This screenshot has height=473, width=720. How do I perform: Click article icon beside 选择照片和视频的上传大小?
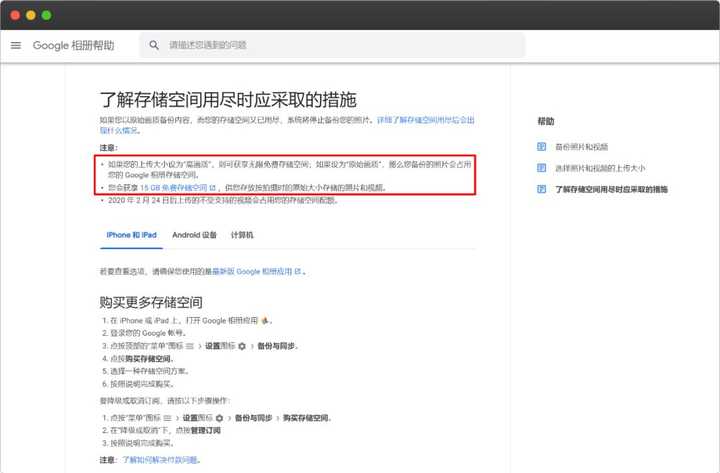[x=542, y=168]
